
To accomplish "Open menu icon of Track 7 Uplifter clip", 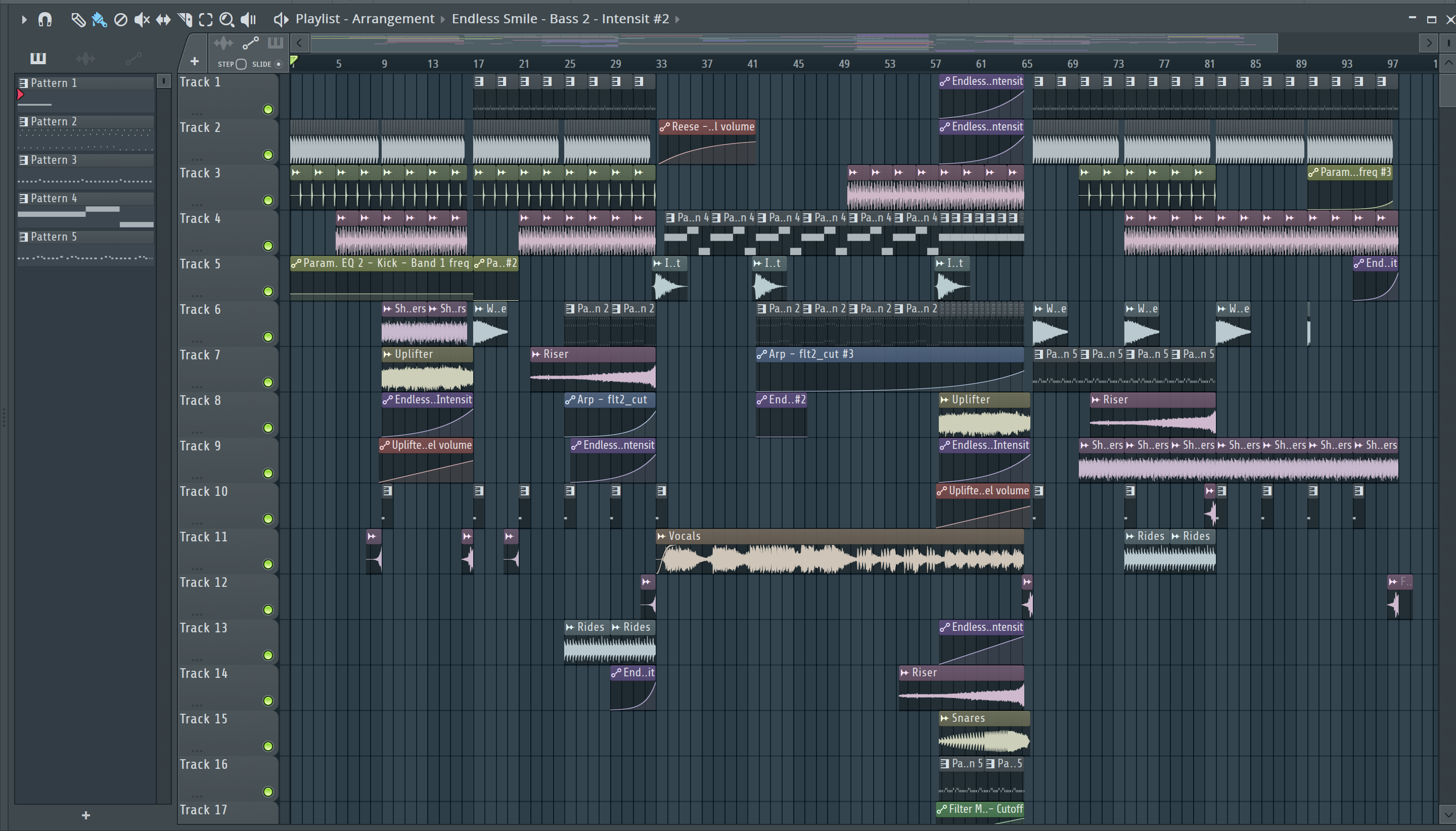I will coord(387,354).
